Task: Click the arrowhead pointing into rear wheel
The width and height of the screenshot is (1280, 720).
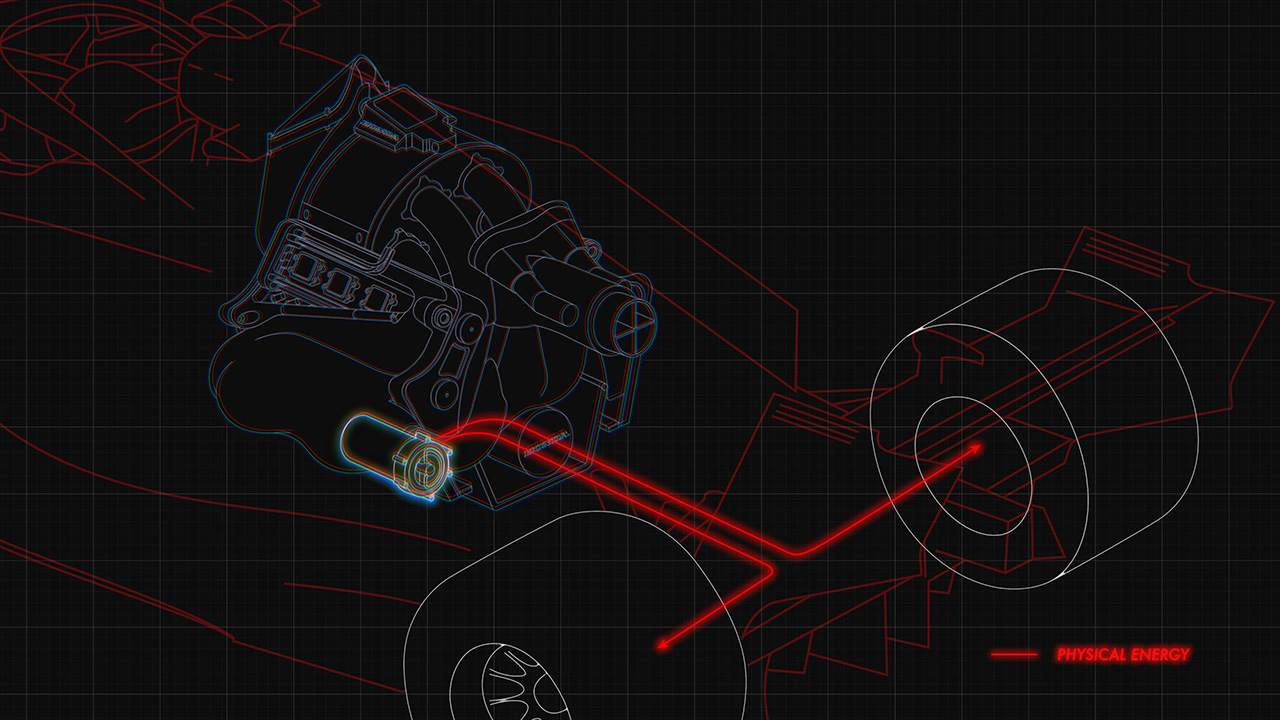Action: (974, 449)
